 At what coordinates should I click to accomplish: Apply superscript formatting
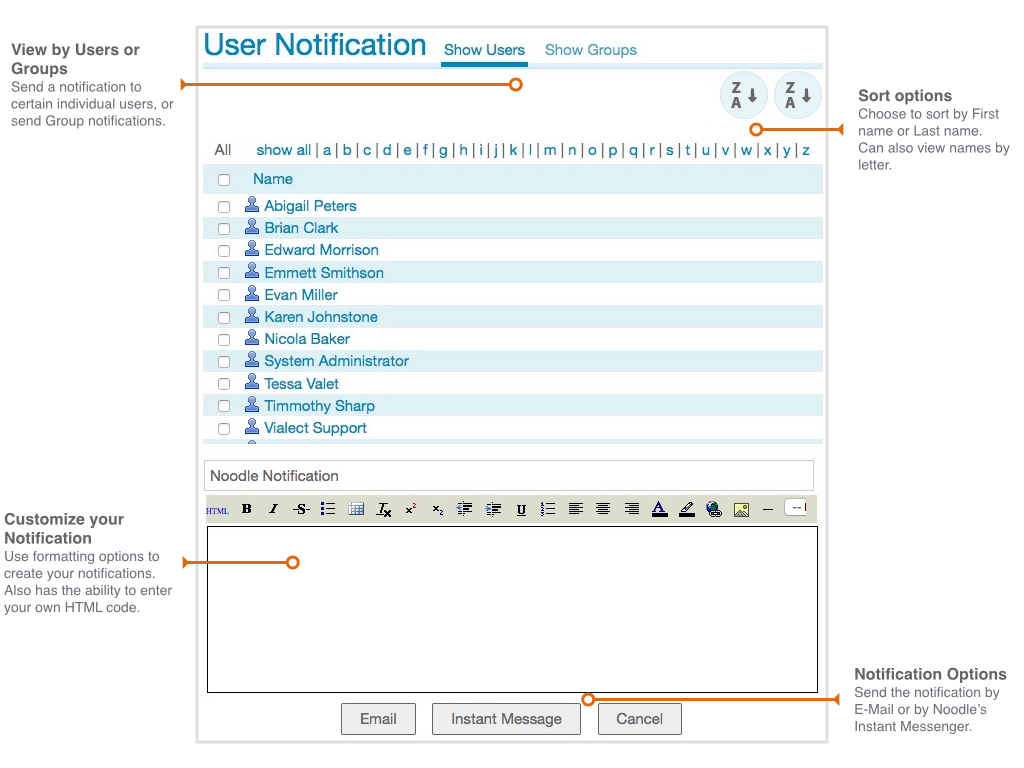tap(411, 509)
